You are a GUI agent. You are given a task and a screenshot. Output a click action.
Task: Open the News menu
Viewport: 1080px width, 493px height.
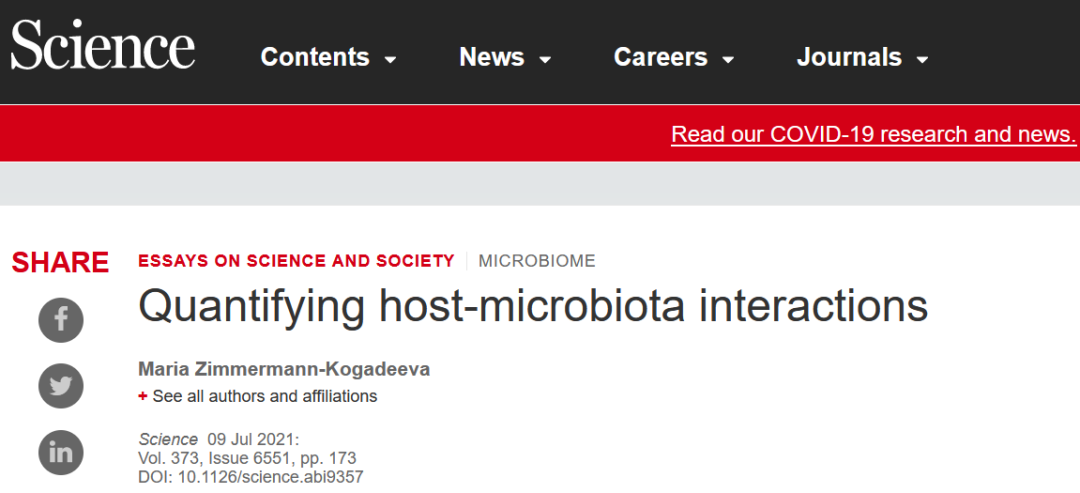tap(492, 58)
